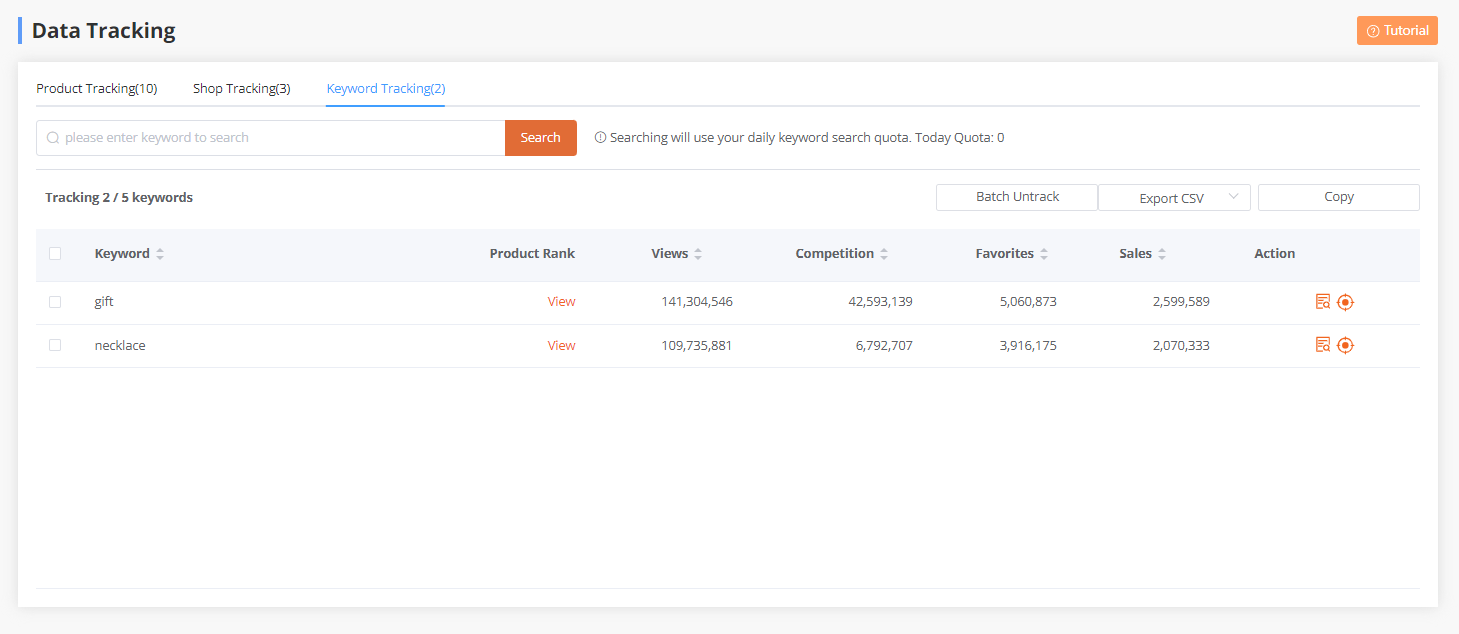Click the search magnifier in the keyword field
This screenshot has height=634, width=1459.
click(51, 137)
